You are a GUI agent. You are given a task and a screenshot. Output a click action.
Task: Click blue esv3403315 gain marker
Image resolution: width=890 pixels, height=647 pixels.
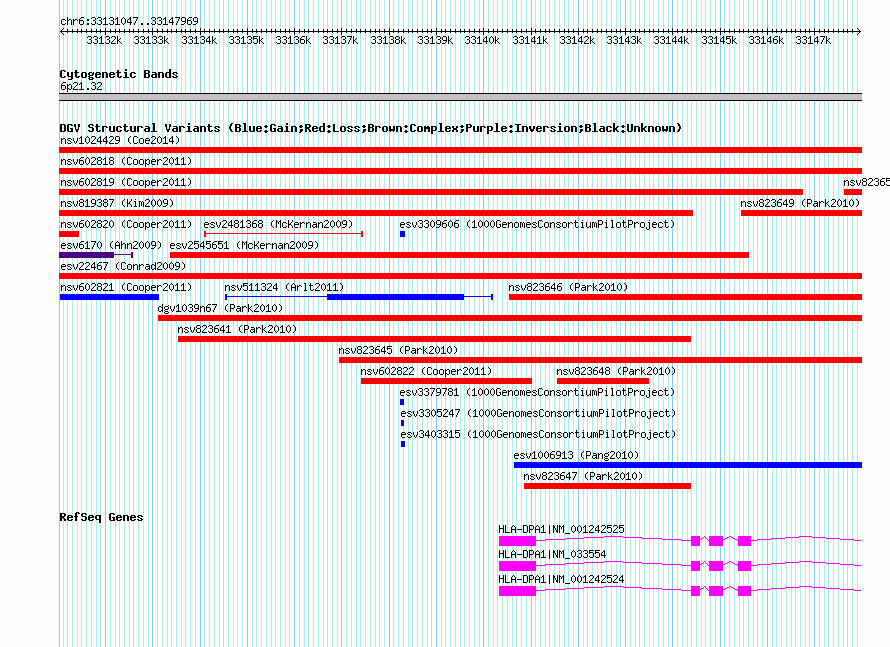click(403, 444)
